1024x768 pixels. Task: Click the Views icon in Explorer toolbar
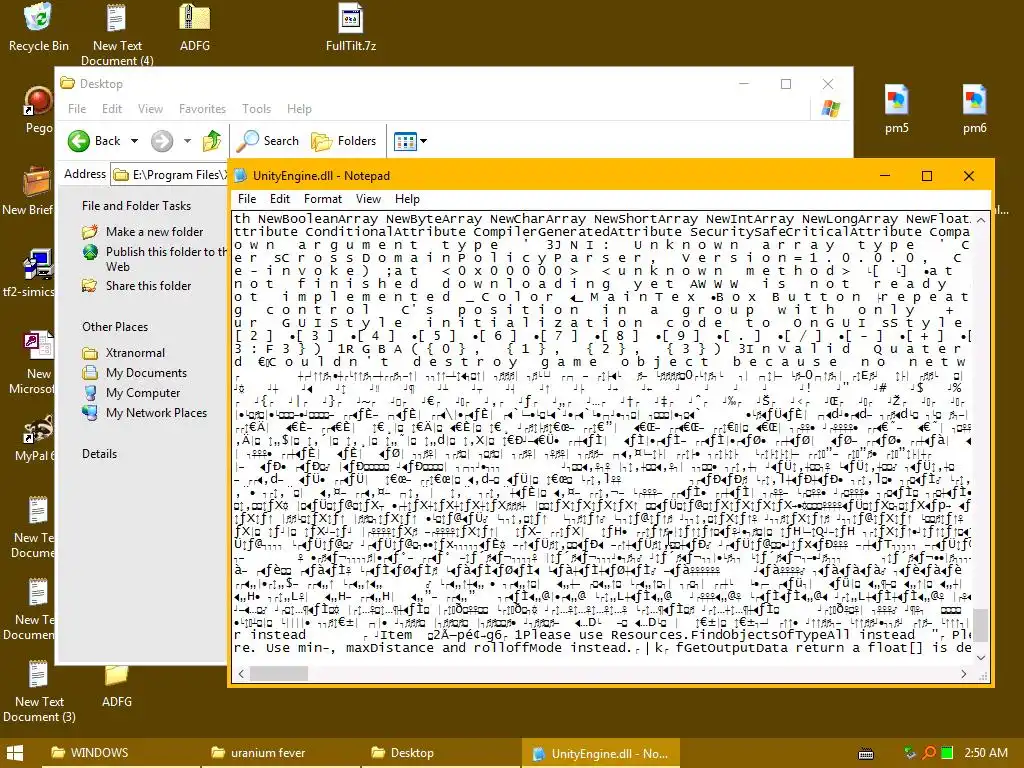[x=405, y=141]
